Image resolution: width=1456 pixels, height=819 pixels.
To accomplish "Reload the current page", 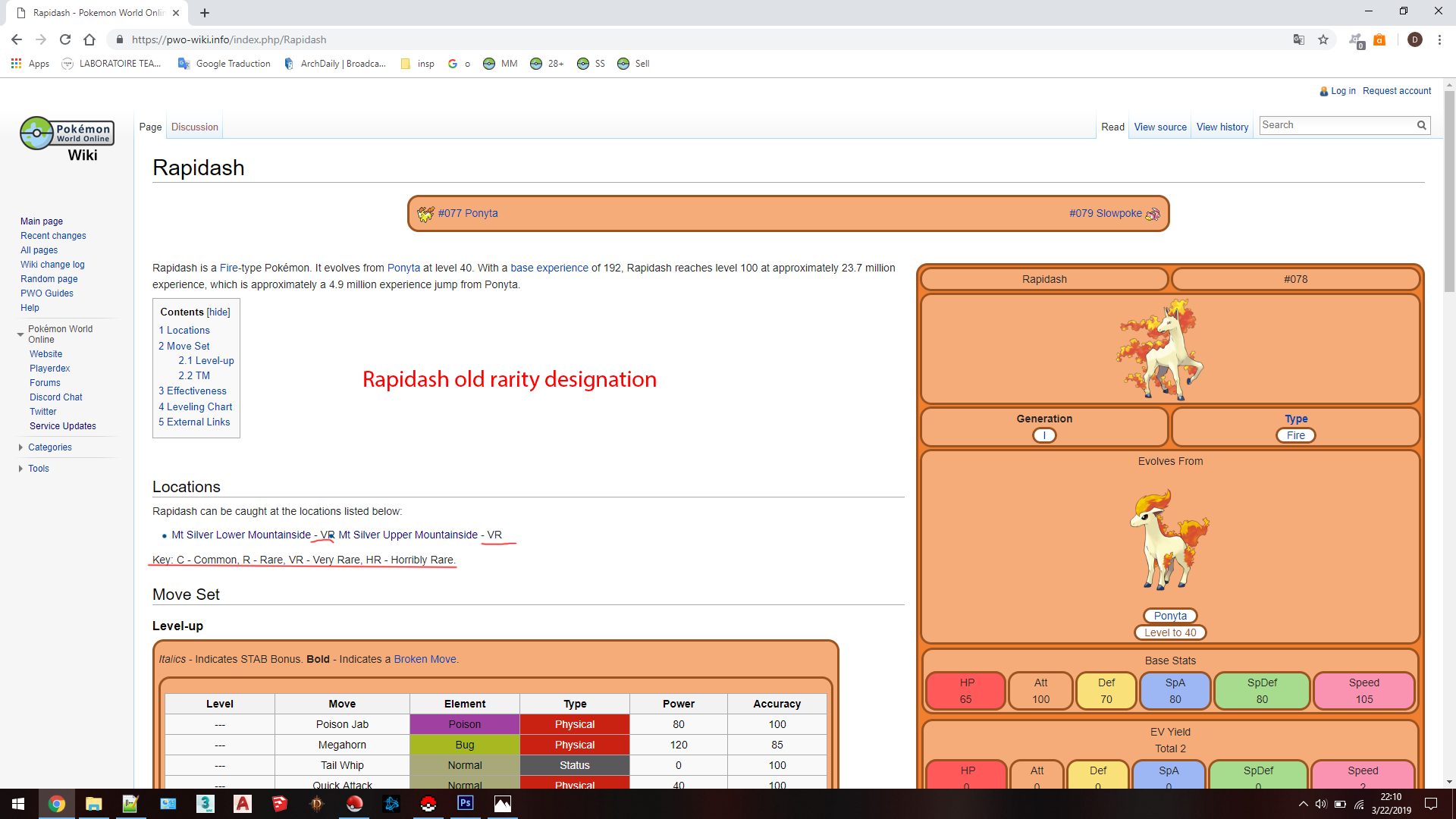I will coord(65,39).
